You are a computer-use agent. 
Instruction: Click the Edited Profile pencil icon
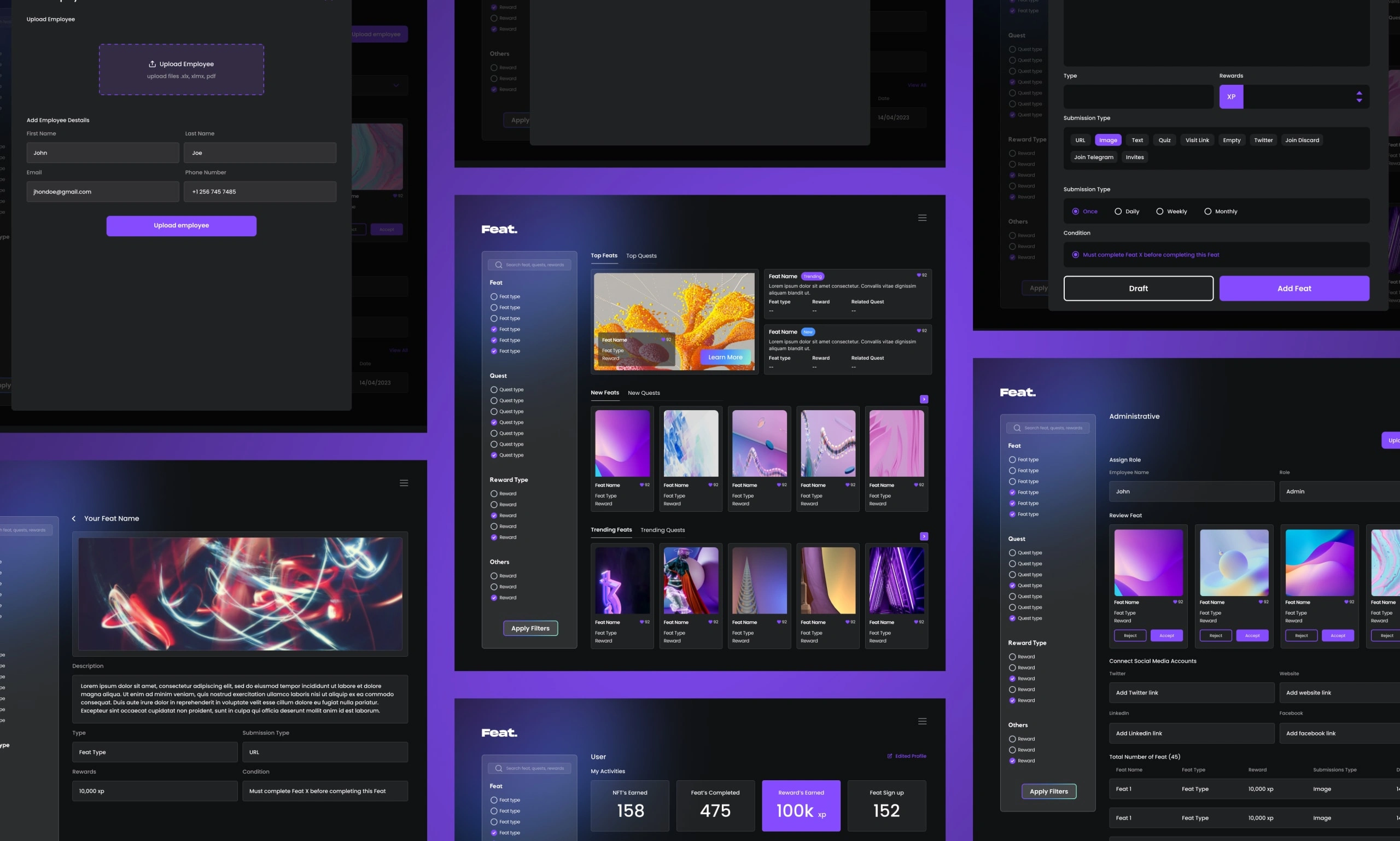pos(889,756)
